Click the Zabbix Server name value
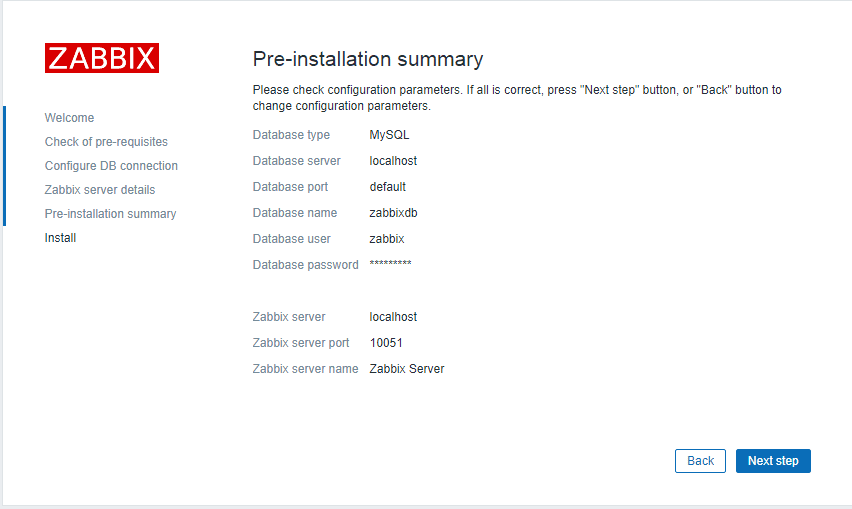This screenshot has height=509, width=852. [x=406, y=369]
